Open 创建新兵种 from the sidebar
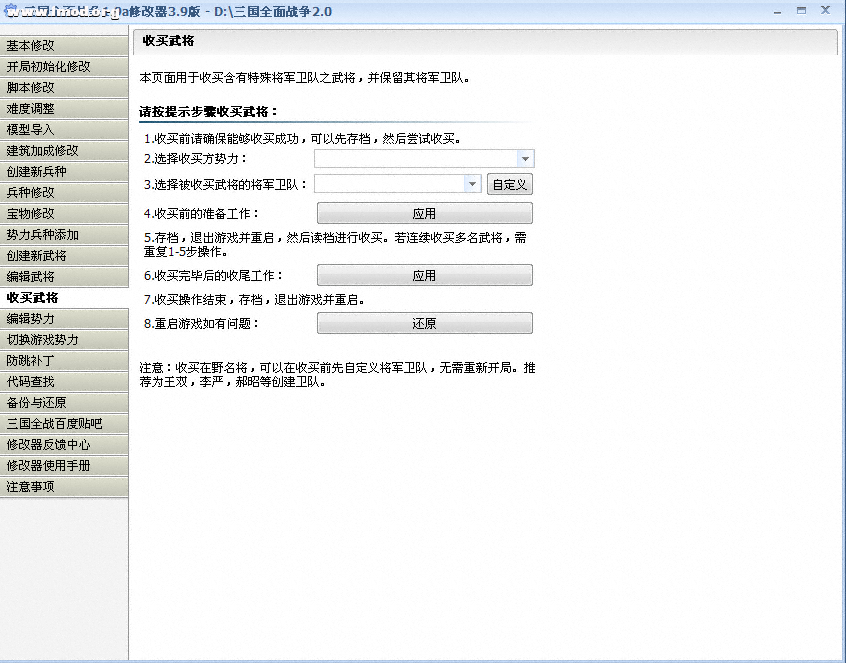Viewport: 846px width, 663px height. click(64, 171)
